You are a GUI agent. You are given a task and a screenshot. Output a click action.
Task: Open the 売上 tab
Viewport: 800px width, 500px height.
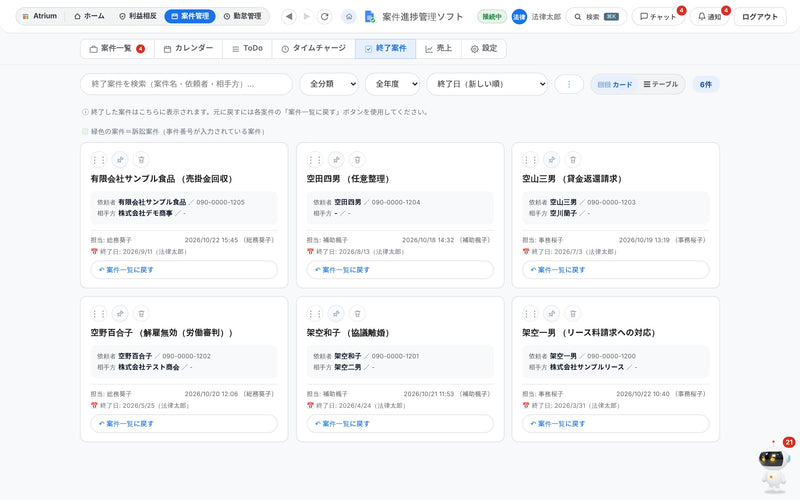coord(439,48)
